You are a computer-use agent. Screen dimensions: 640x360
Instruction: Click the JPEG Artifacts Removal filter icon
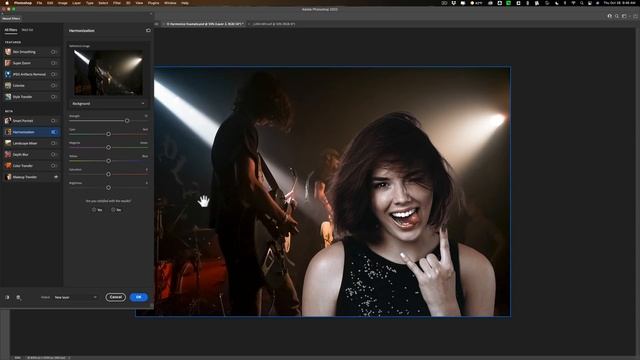click(x=8, y=74)
